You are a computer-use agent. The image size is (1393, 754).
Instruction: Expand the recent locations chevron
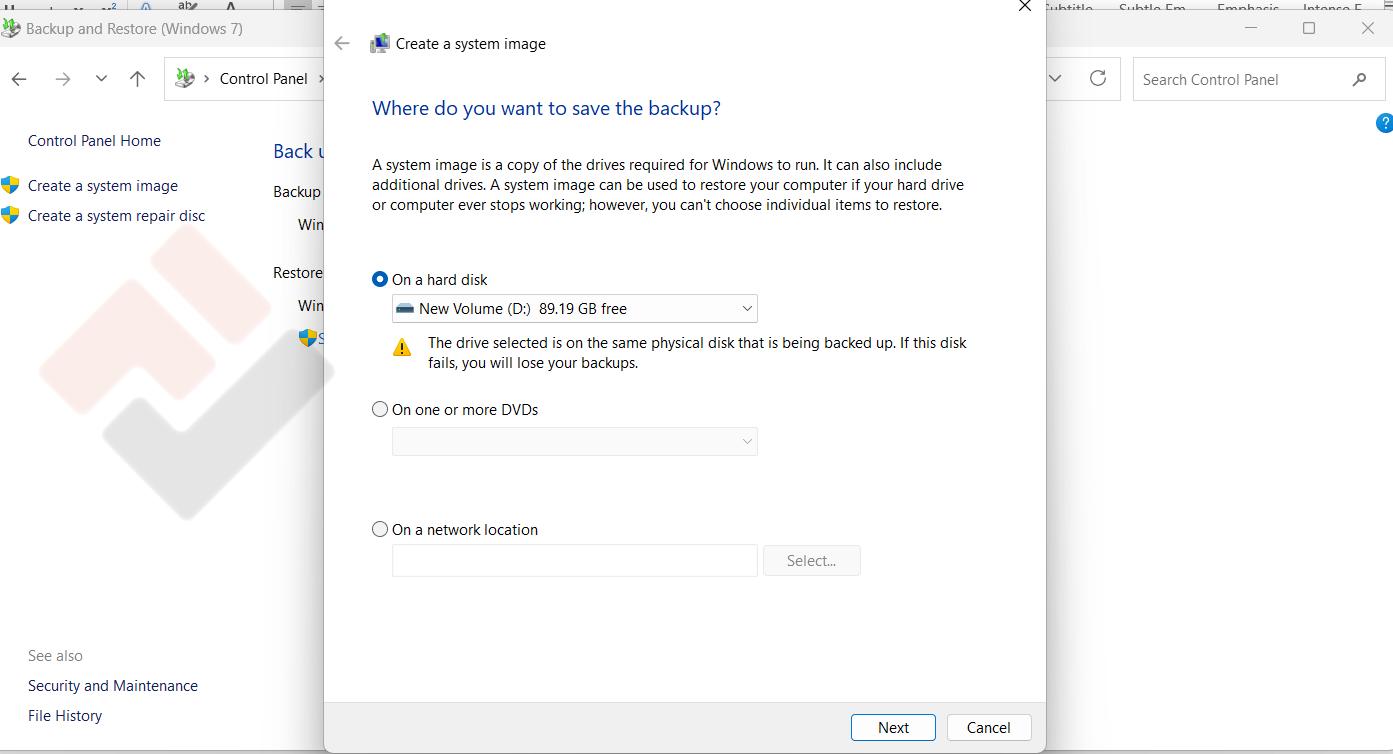tap(101, 79)
